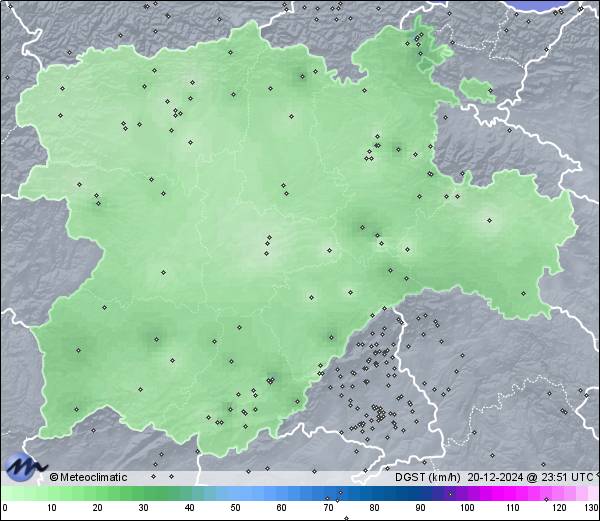Click the 130 label on the legend scale
Screen dimensions: 600x521
pyautogui.click(x=591, y=508)
